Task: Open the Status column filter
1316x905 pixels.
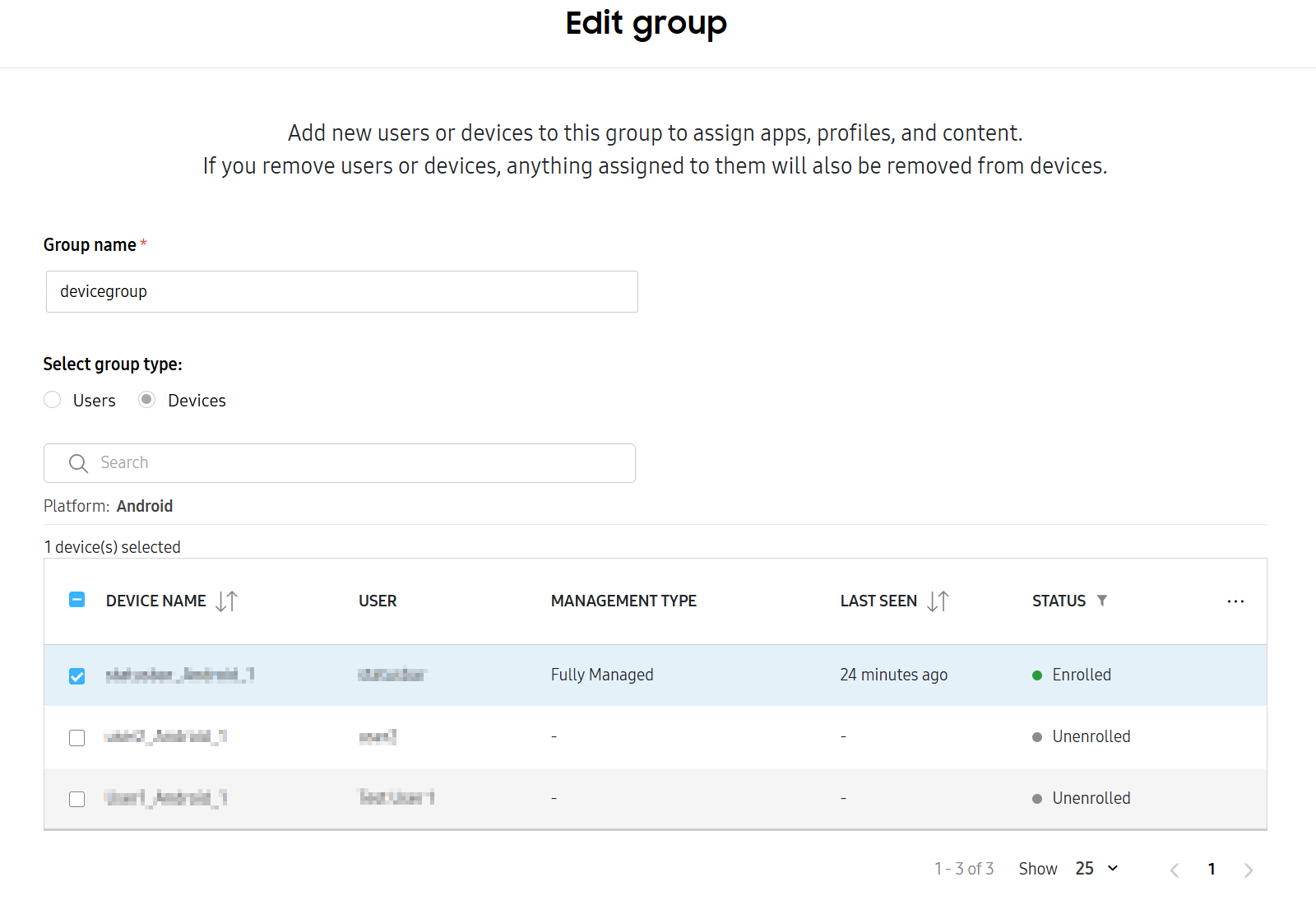Action: [1103, 601]
